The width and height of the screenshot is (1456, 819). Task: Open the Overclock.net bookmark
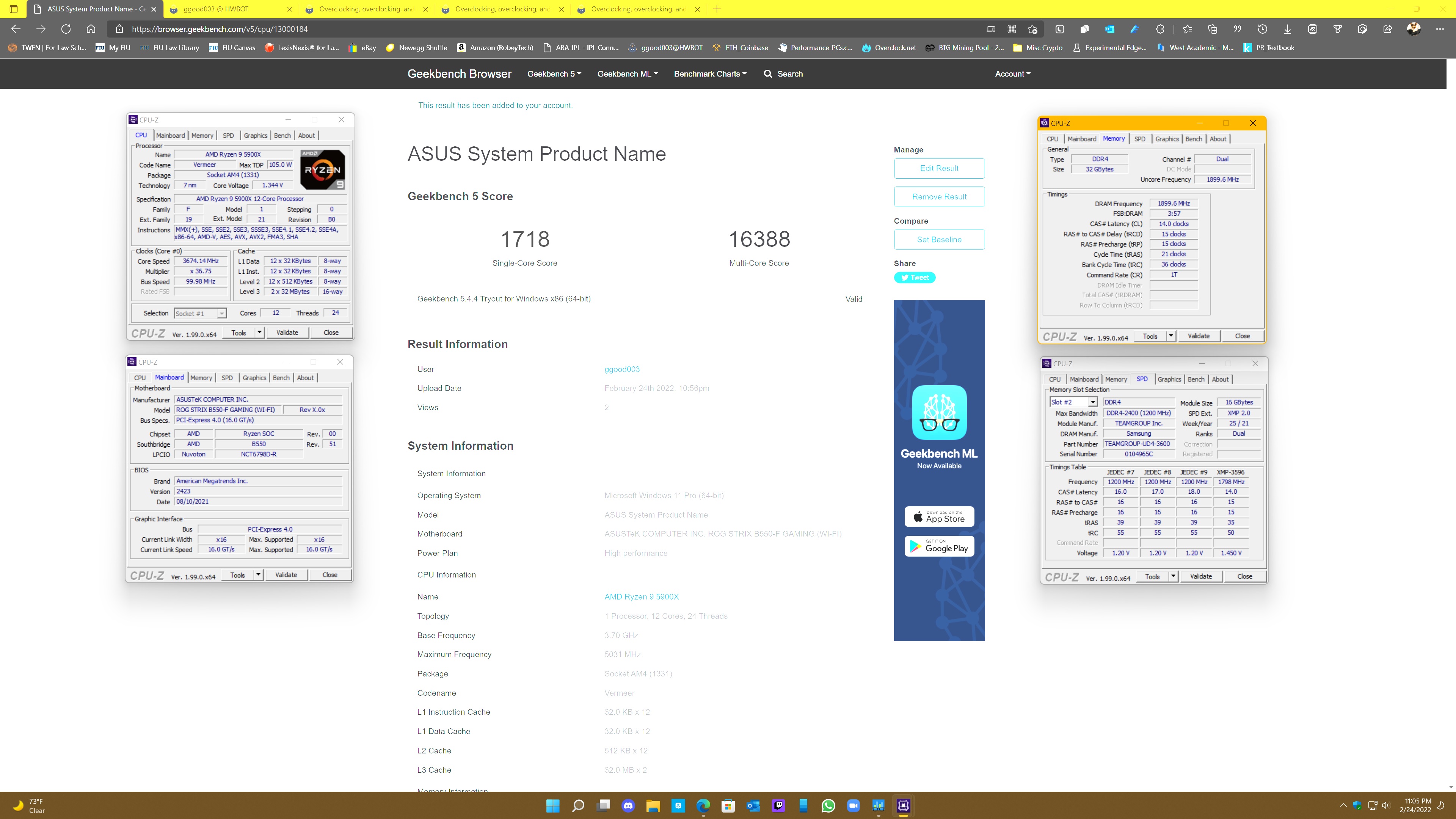coord(888,47)
